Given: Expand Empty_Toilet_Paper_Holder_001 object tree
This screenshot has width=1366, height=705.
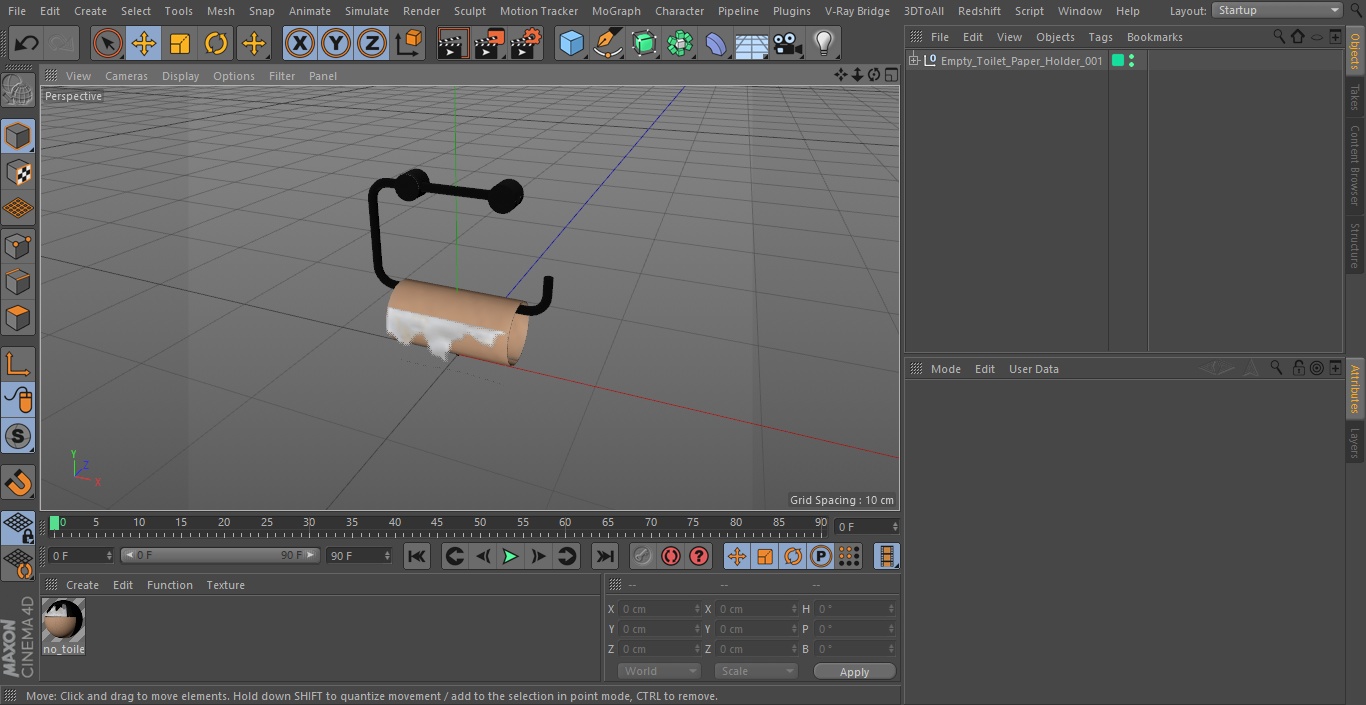Looking at the screenshot, I should pyautogui.click(x=913, y=61).
